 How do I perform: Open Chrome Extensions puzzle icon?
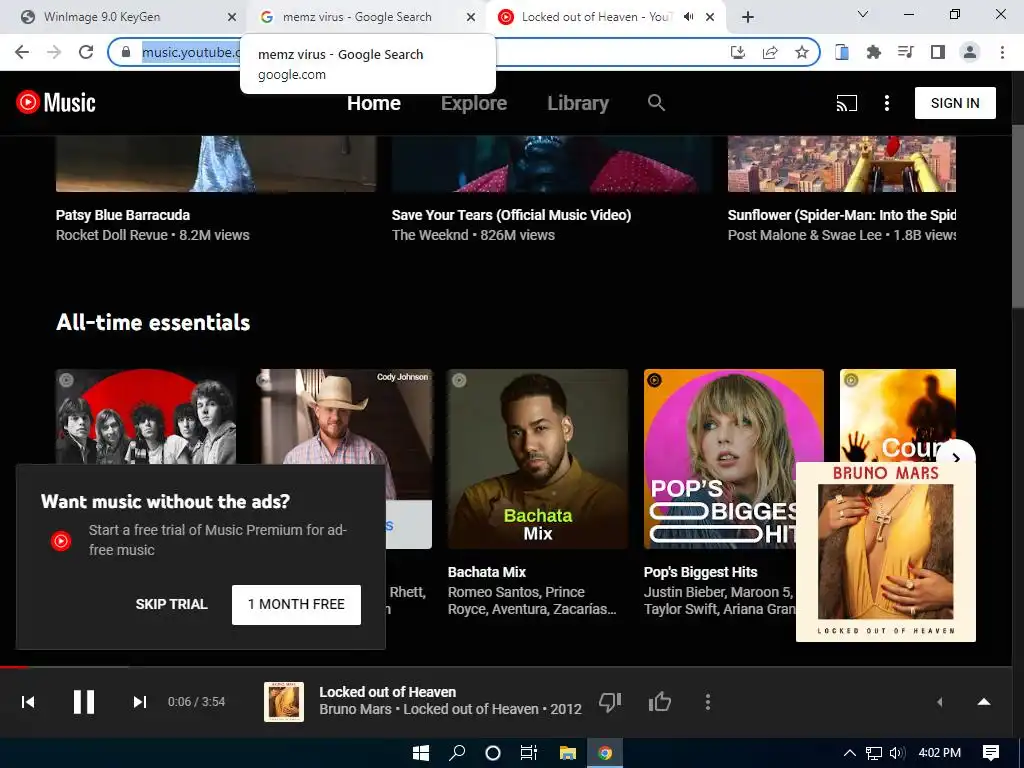click(x=874, y=52)
